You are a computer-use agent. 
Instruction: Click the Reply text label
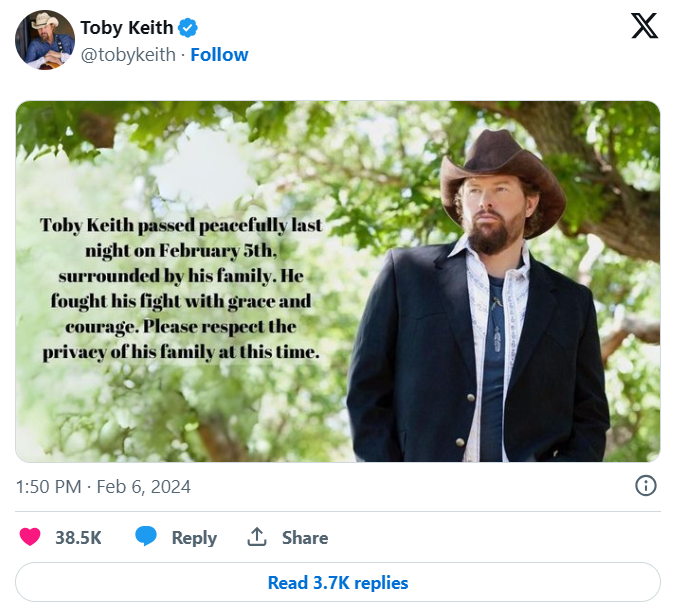pos(194,537)
